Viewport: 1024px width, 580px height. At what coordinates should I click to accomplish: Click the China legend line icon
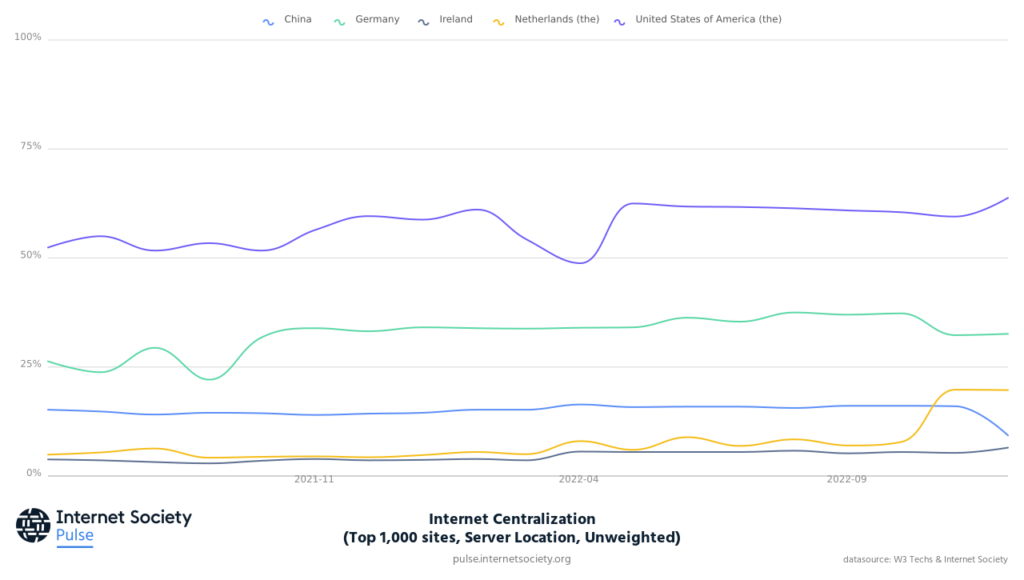[267, 20]
